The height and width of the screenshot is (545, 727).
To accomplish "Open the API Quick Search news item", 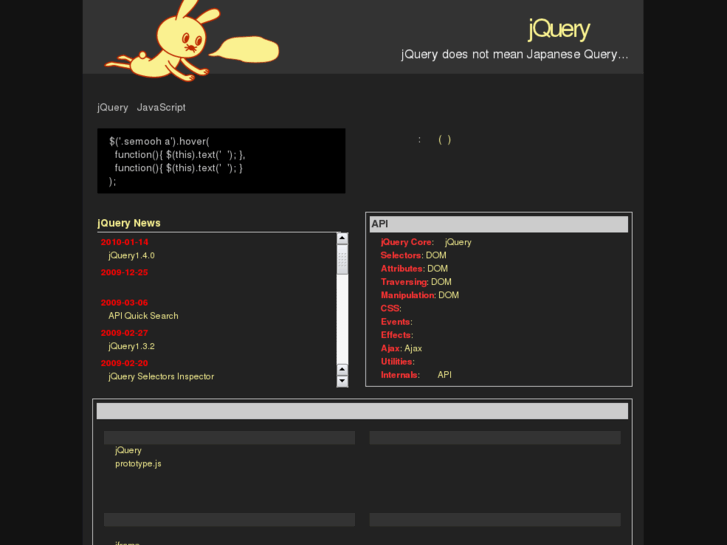I will click(x=143, y=316).
